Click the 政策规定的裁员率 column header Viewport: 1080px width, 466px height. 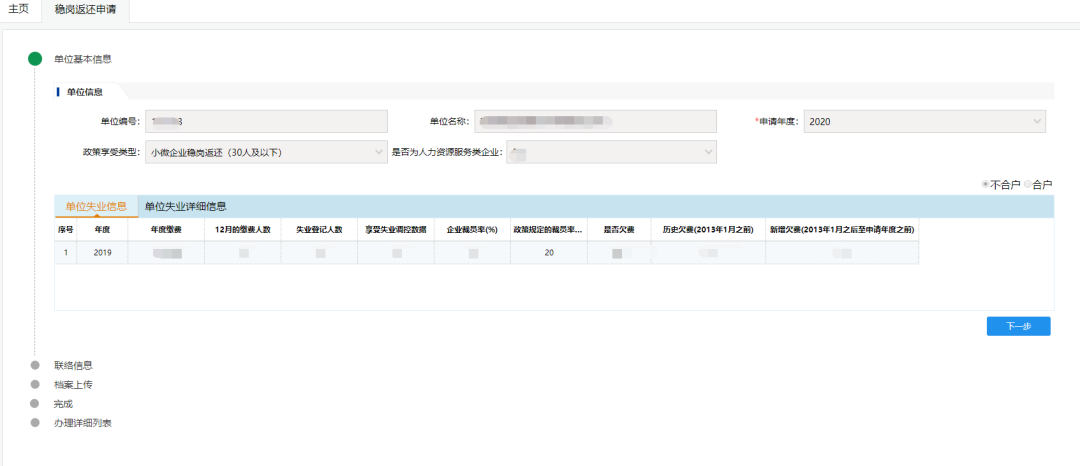coord(548,230)
